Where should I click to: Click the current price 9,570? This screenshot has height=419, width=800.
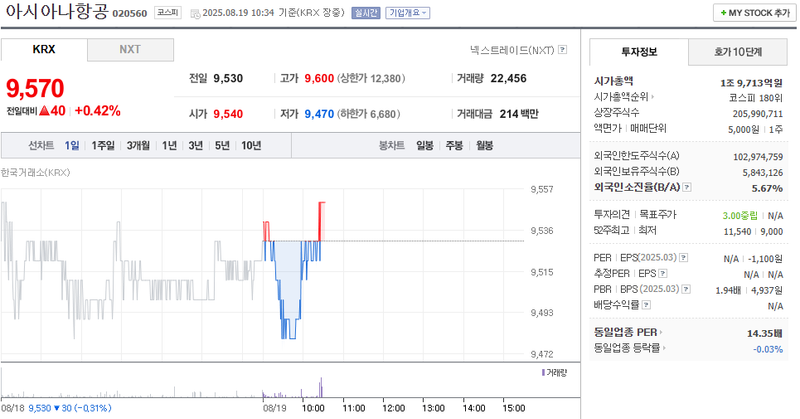click(x=35, y=88)
